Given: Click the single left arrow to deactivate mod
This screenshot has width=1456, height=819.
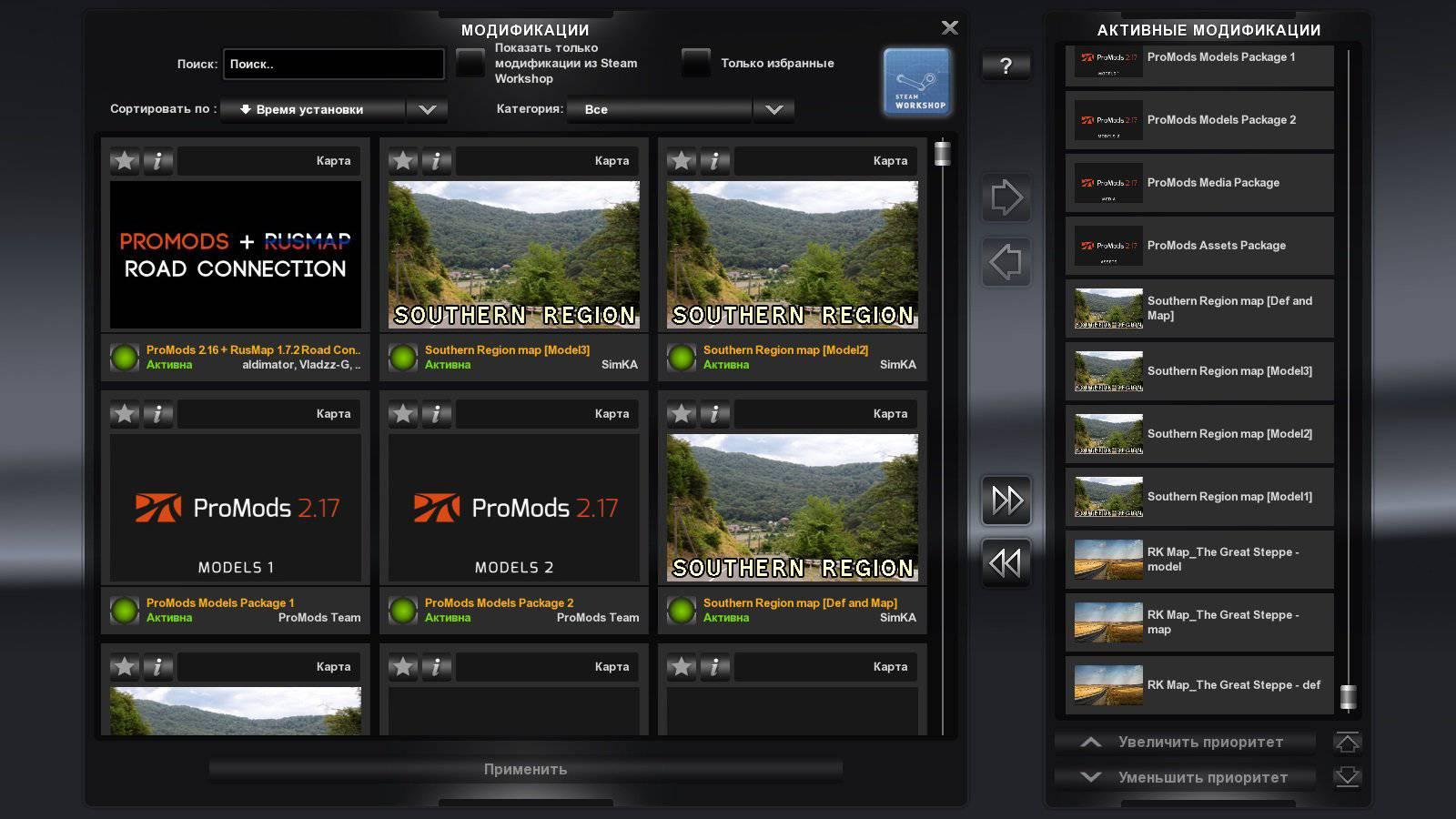Looking at the screenshot, I should tap(1006, 263).
